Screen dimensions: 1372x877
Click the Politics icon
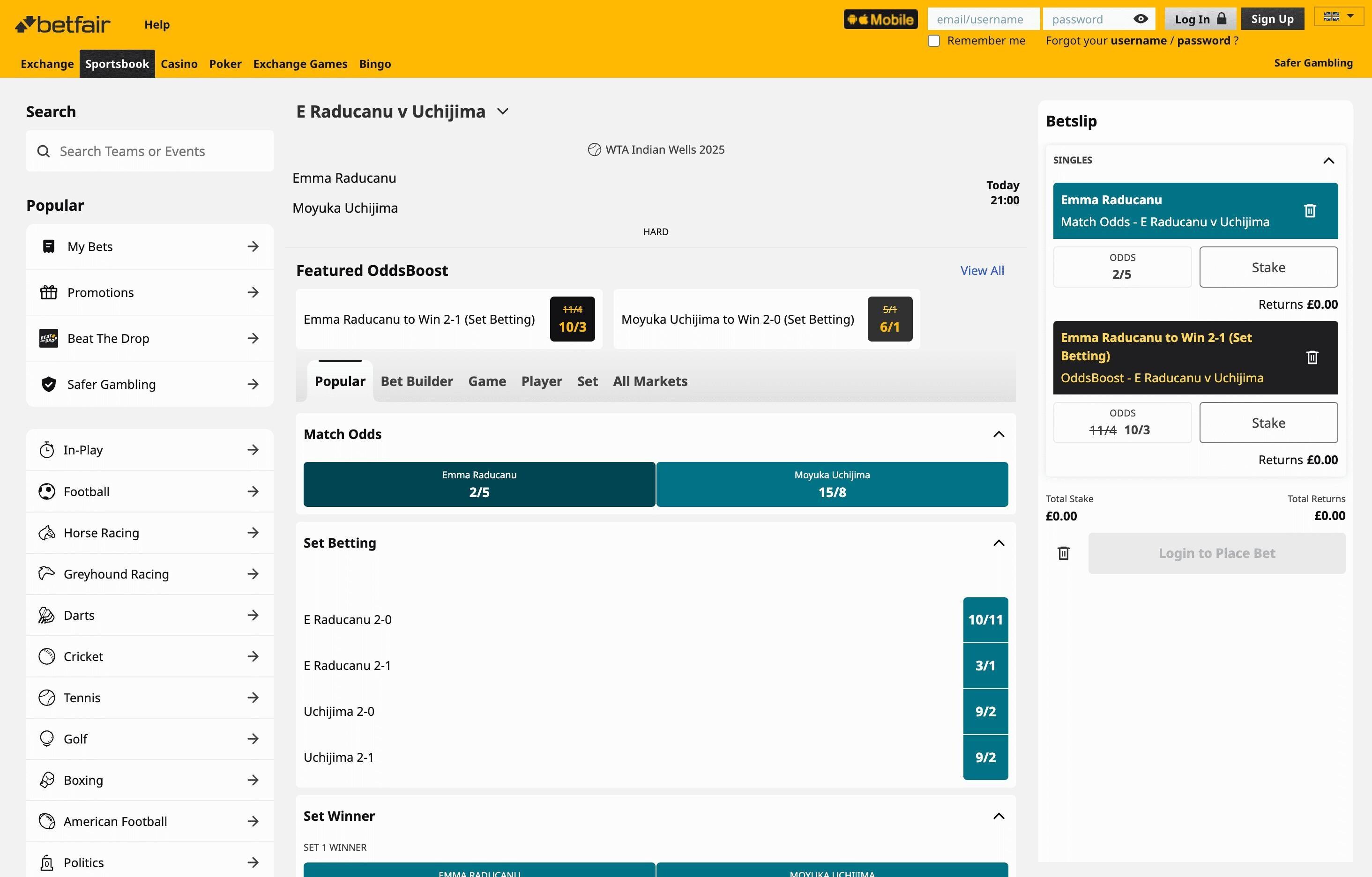(47, 863)
